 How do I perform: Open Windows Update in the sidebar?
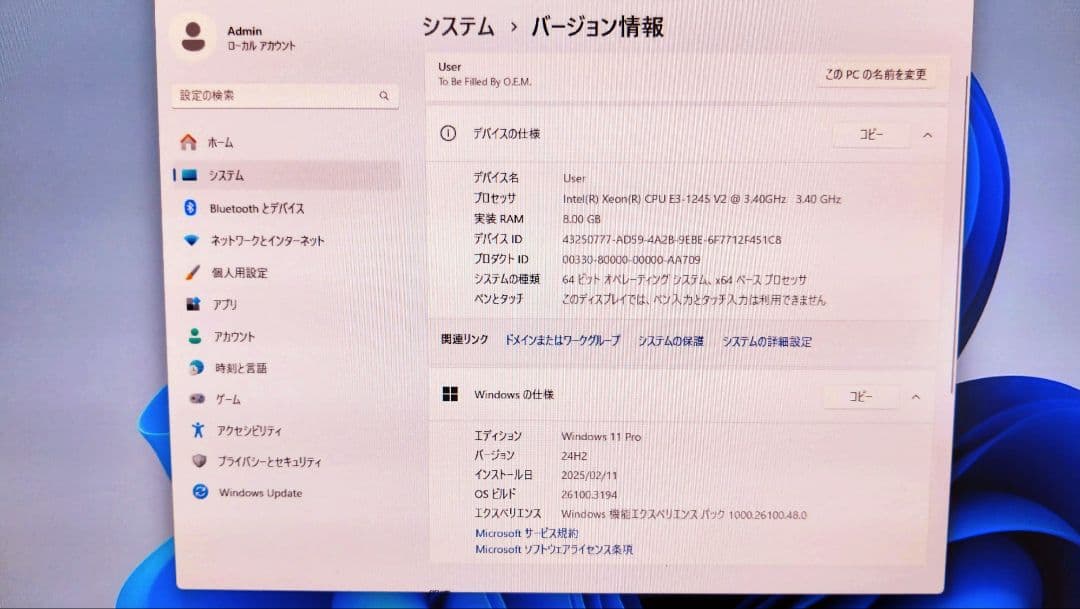click(x=258, y=492)
